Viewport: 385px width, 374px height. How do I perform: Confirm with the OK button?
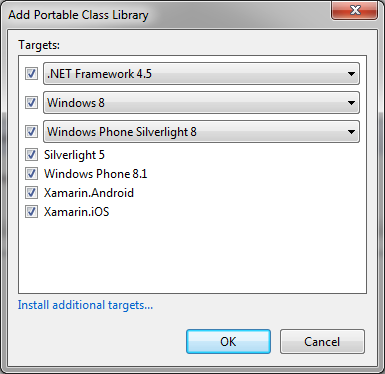(x=228, y=342)
